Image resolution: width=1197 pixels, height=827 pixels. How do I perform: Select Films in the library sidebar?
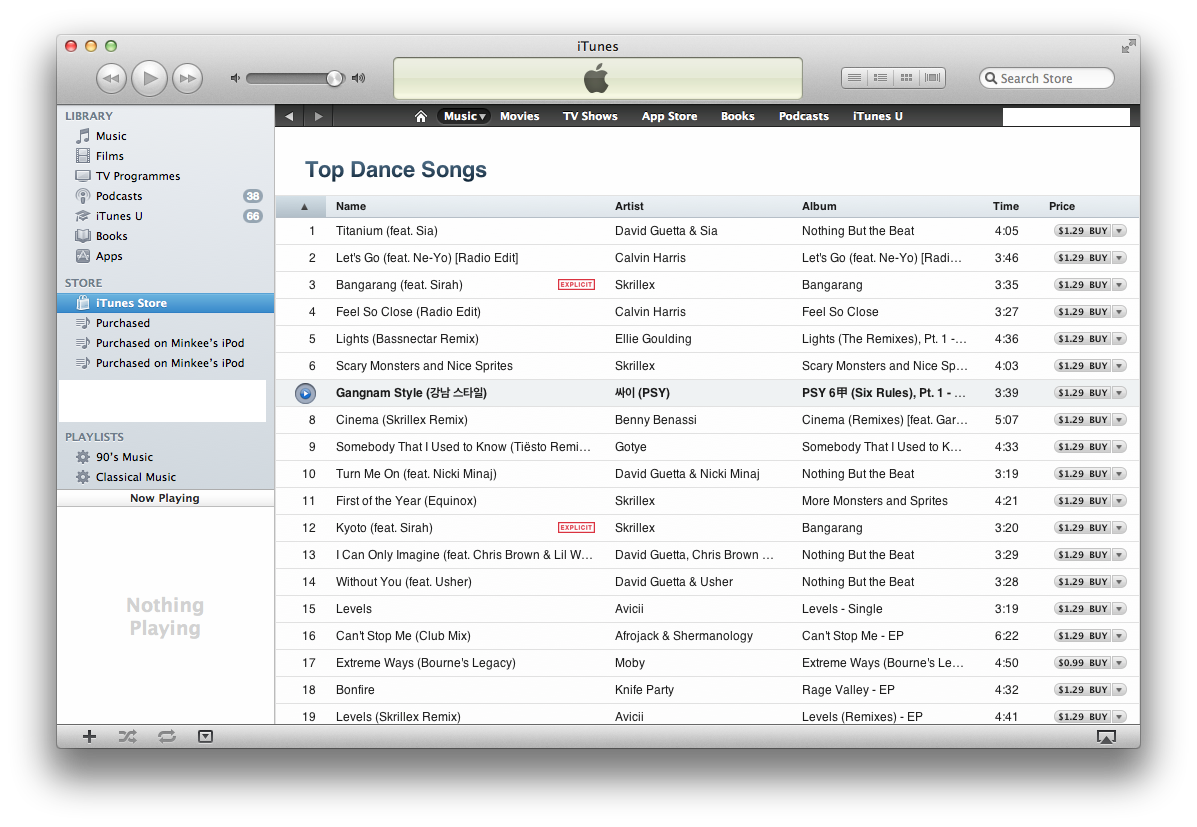click(x=166, y=156)
